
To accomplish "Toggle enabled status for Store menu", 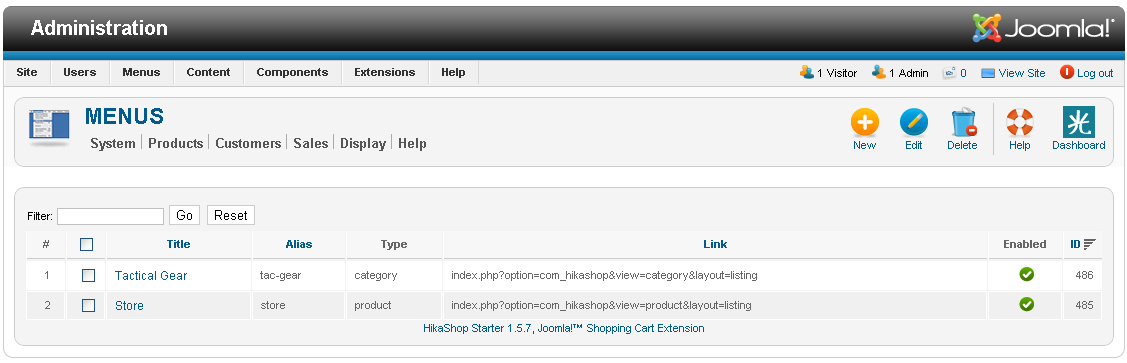I will [x=1026, y=305].
